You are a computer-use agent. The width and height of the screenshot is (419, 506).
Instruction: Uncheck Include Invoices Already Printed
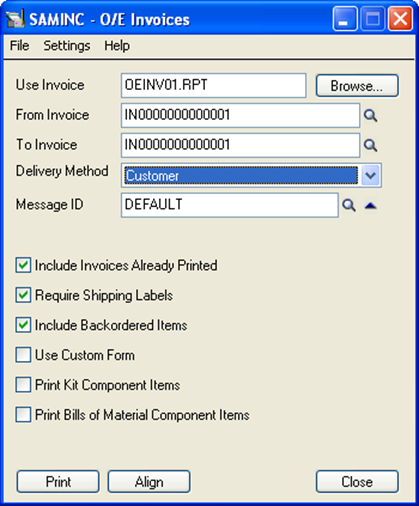(23, 265)
